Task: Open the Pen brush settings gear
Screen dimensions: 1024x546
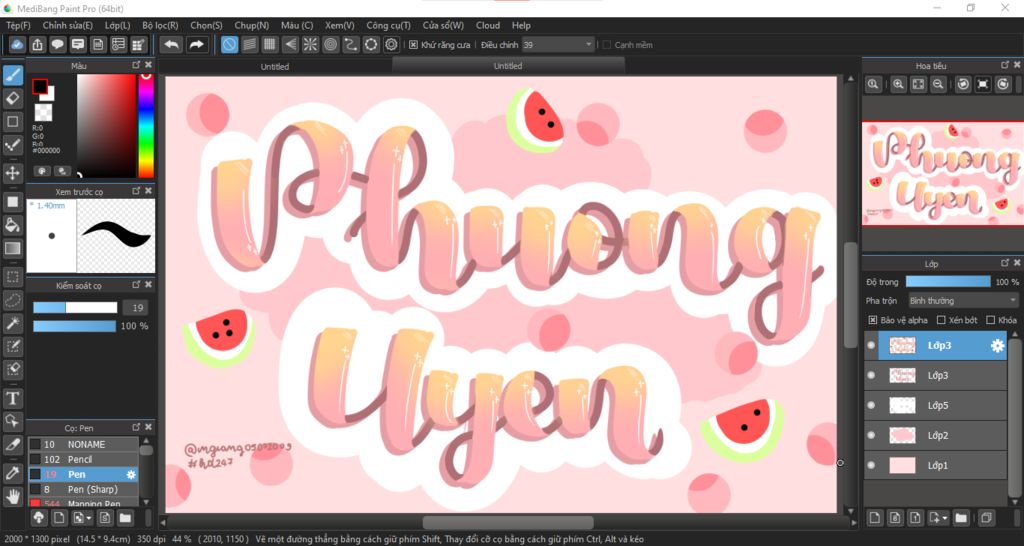Action: (131, 475)
